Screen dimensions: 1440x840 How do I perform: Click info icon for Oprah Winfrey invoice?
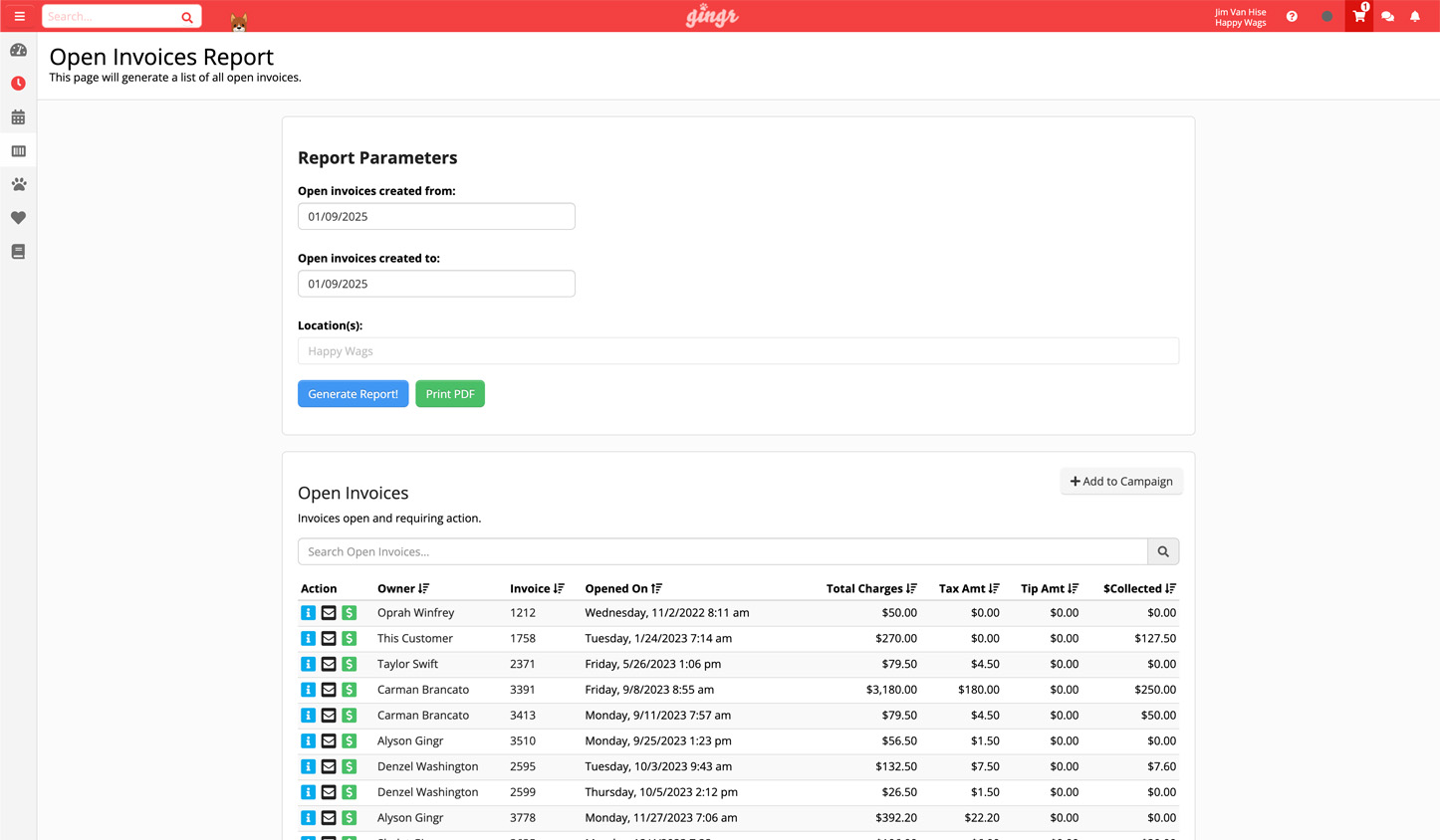[308, 613]
